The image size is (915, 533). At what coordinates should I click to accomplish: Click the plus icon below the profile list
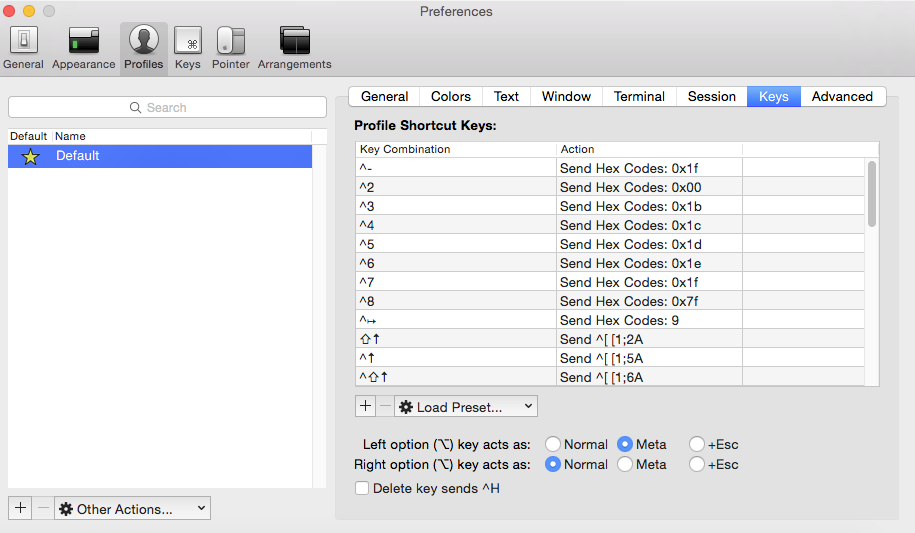coord(20,508)
